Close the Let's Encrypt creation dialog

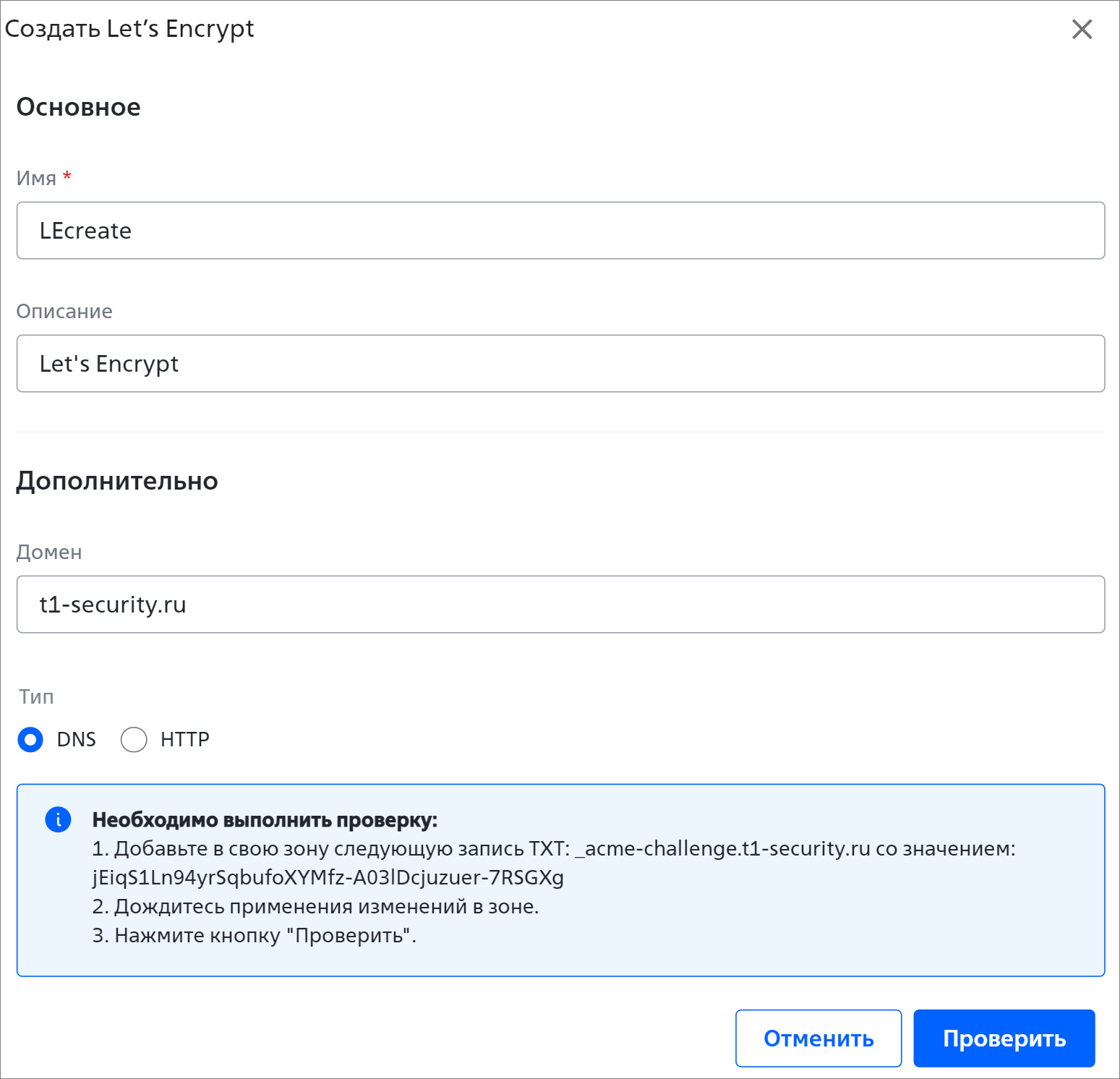[x=1082, y=29]
